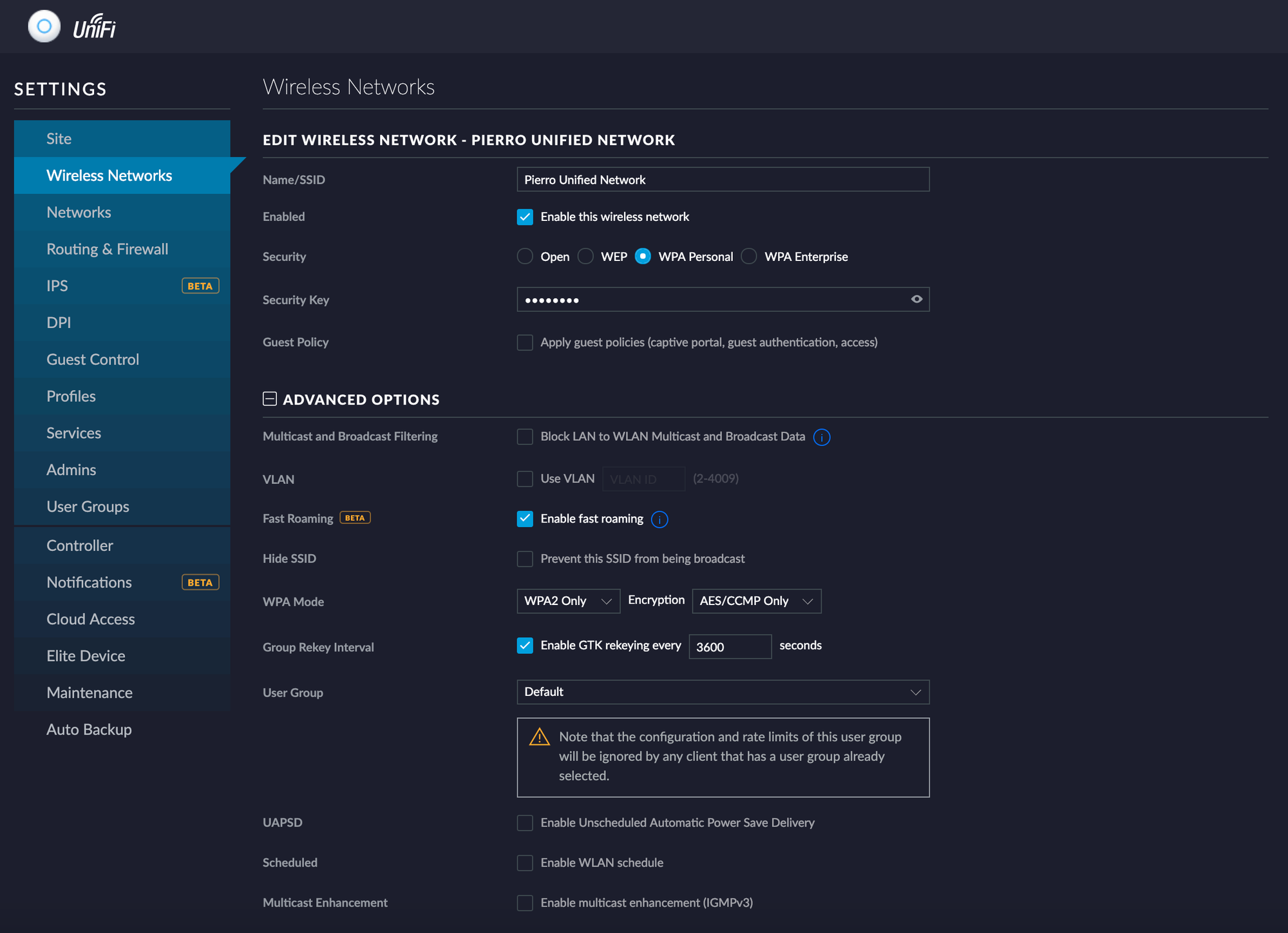
Task: Click the Fast Roaming BETA badge
Action: [x=355, y=518]
